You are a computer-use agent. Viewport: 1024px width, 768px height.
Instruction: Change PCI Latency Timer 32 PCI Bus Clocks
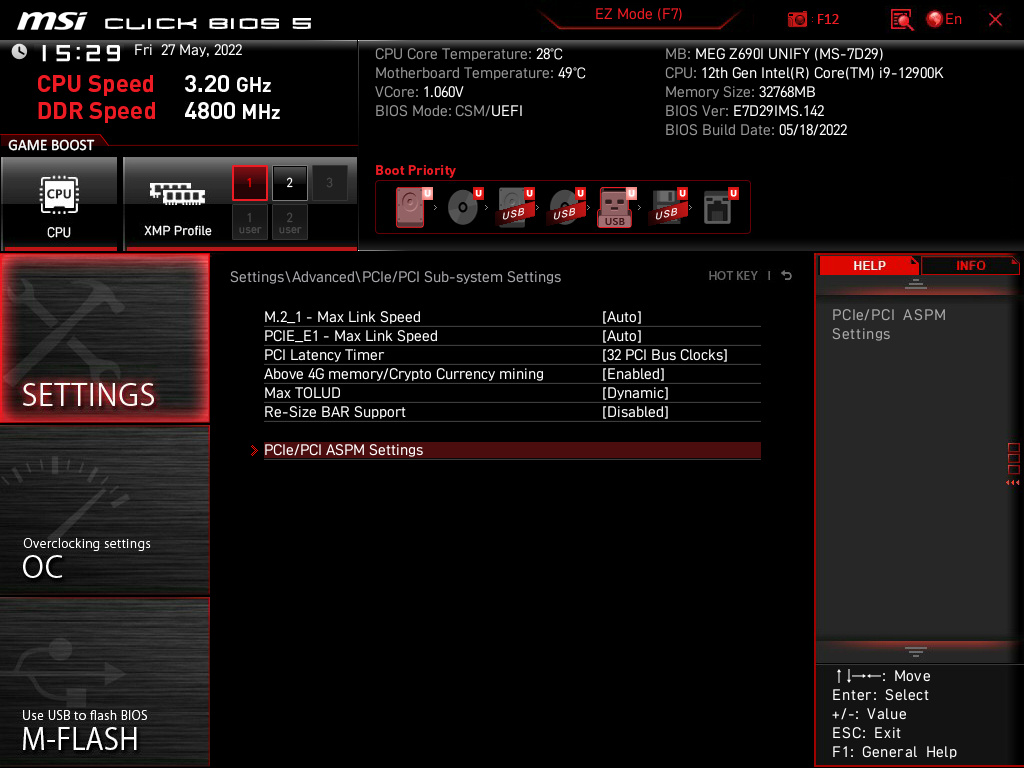click(664, 355)
